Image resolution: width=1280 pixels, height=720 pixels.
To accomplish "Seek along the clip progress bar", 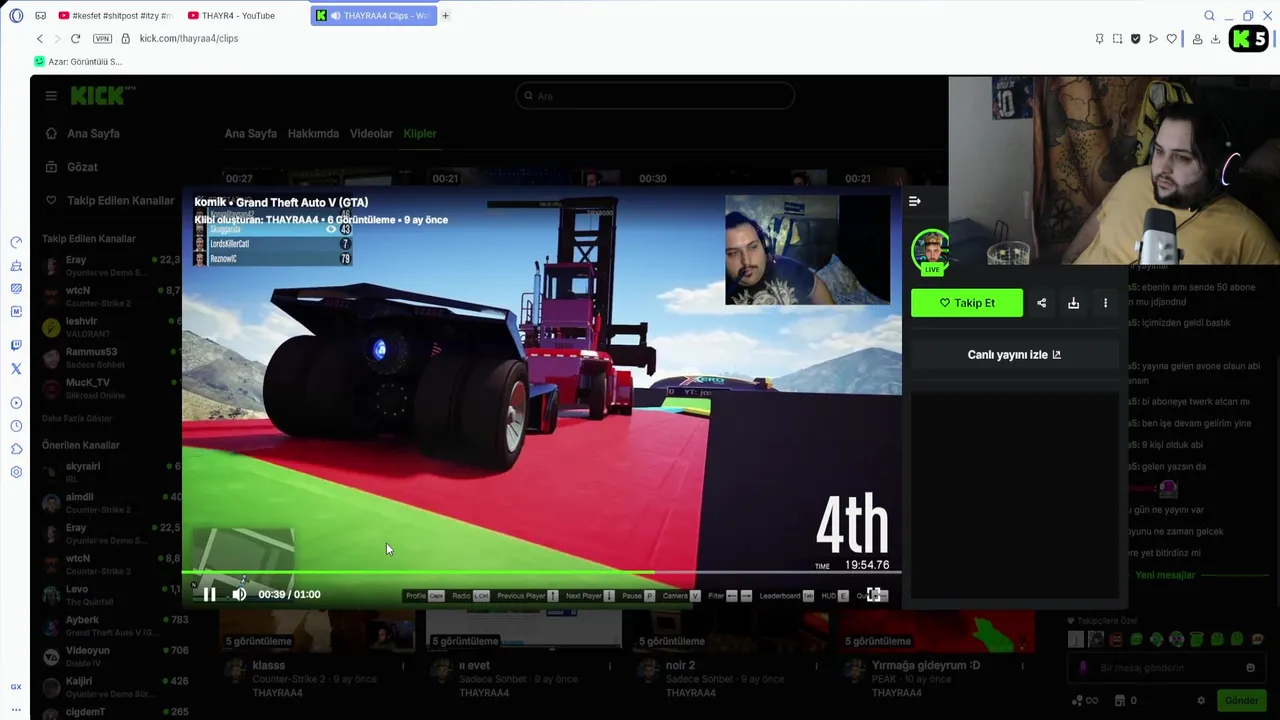I will (541, 573).
